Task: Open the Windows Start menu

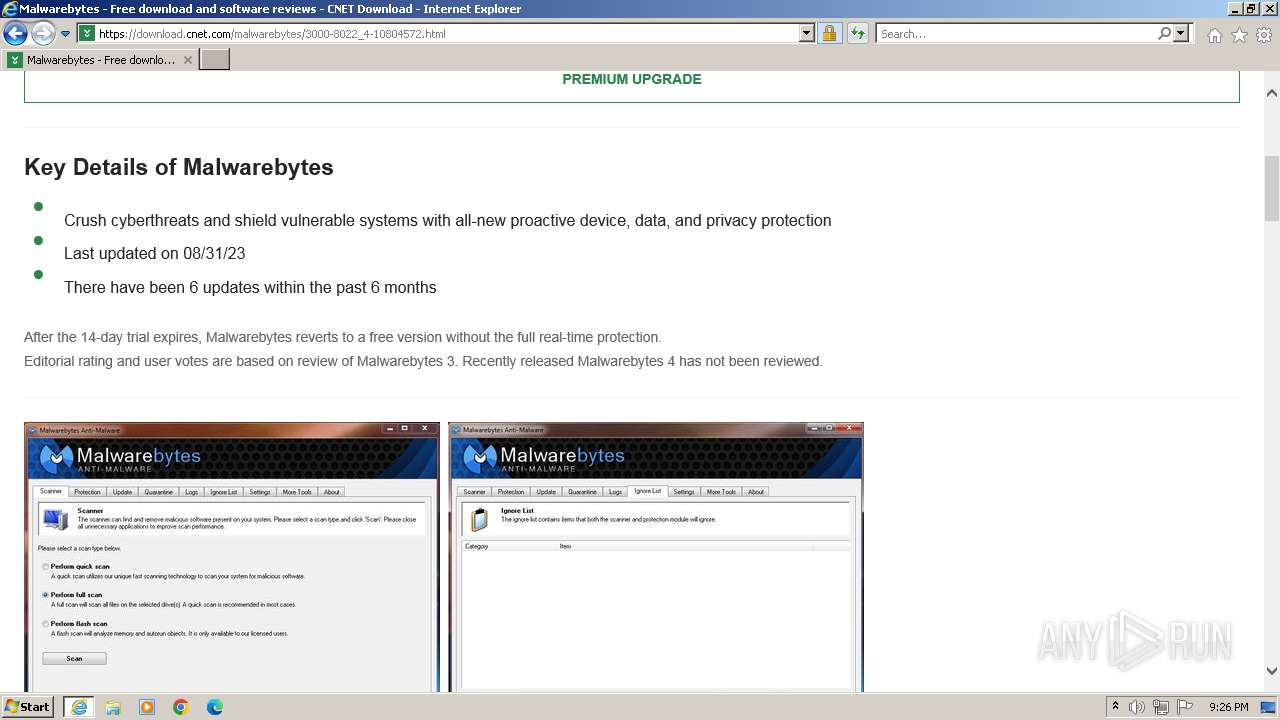Action: tap(28, 707)
